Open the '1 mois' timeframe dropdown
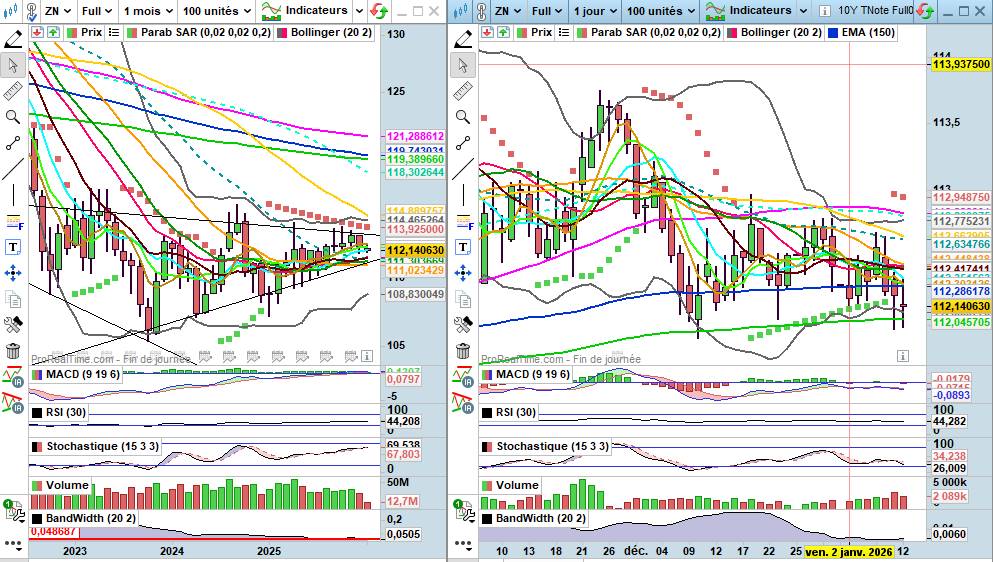Viewport: 993px width, 562px height. pyautogui.click(x=146, y=11)
